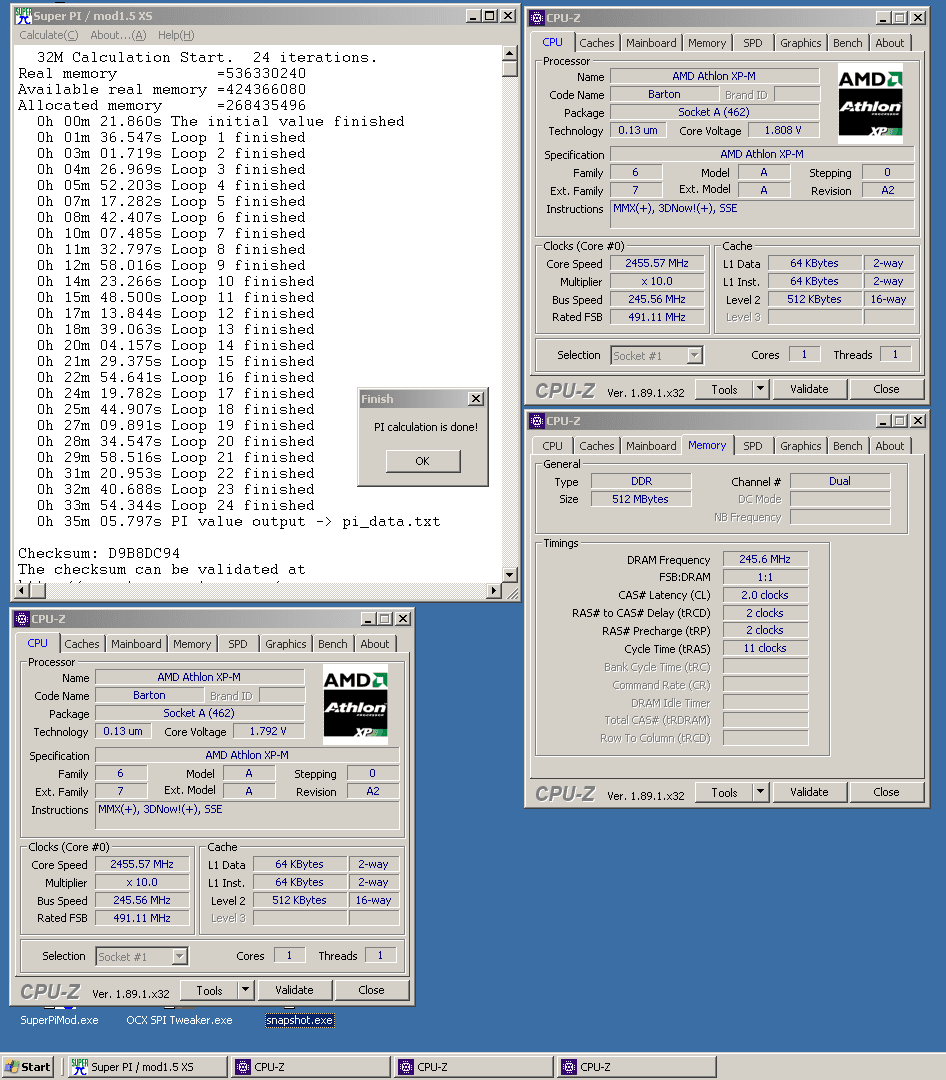Switch to Mainboard tab in top-right CPU-Z

651,43
